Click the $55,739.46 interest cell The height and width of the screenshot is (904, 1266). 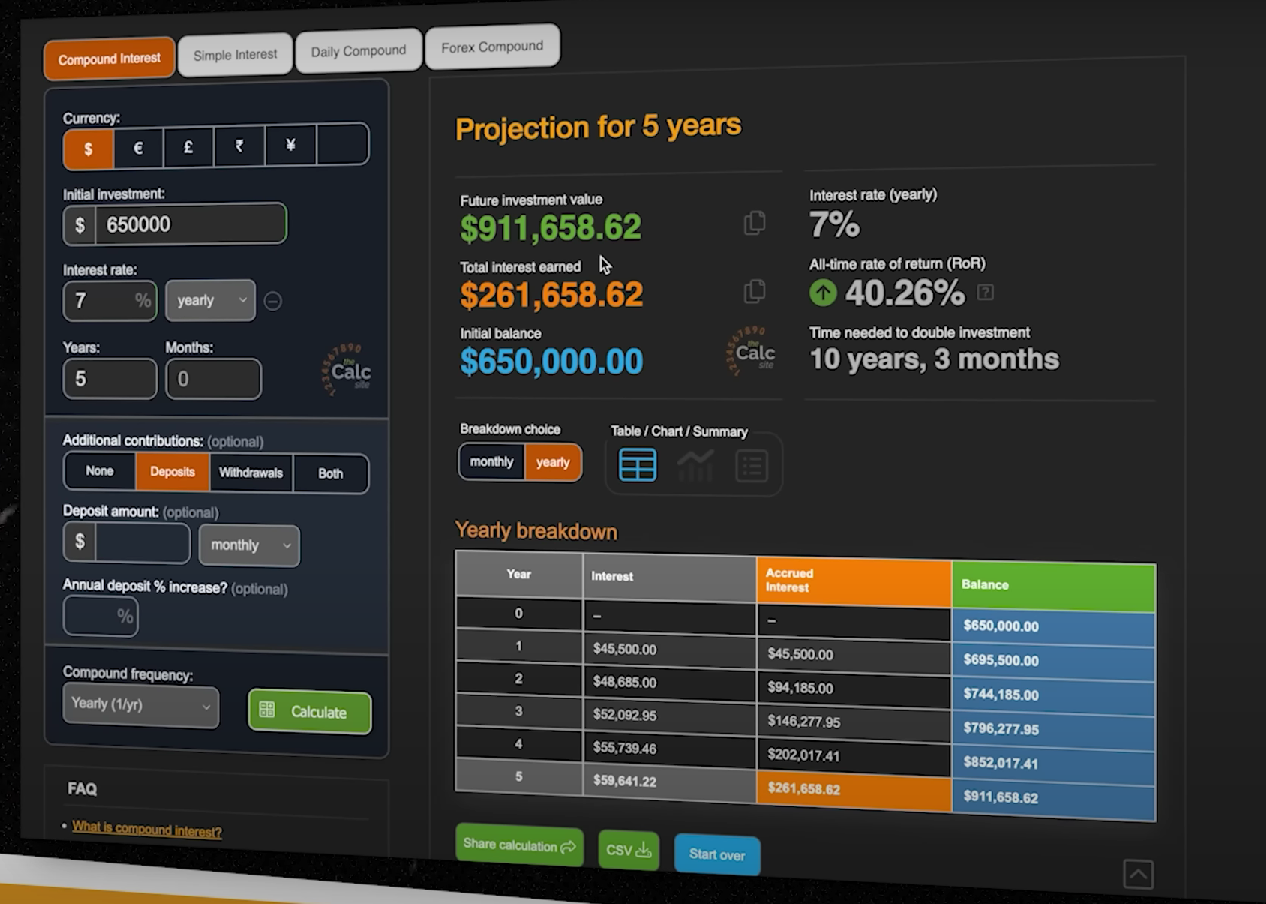point(669,747)
